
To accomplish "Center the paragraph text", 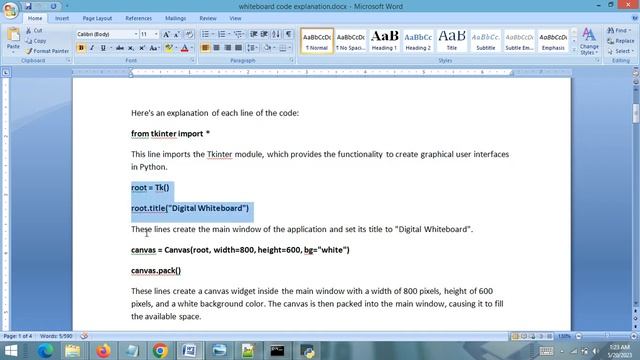I will tap(216, 48).
